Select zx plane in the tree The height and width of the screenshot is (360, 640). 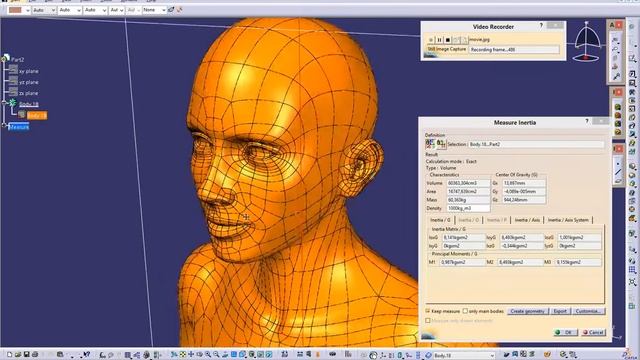[x=29, y=93]
